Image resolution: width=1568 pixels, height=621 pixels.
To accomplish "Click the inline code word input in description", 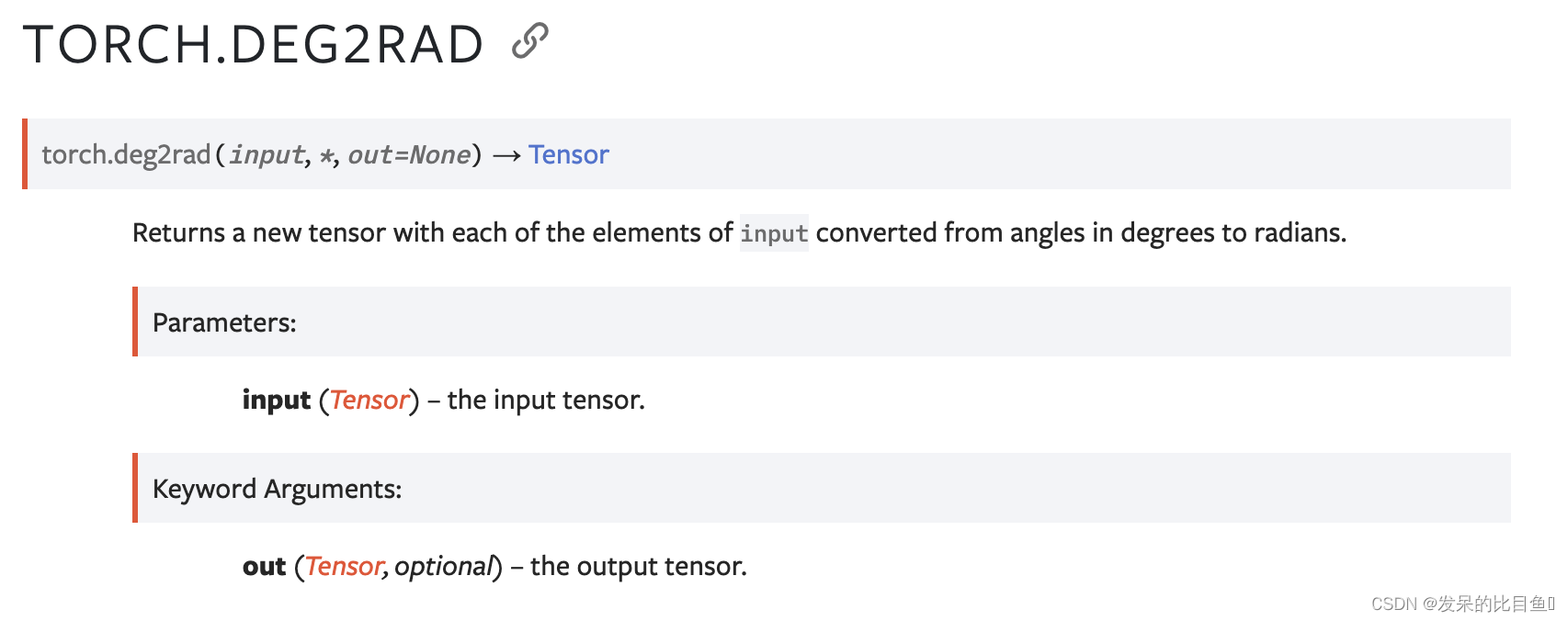I will [774, 233].
